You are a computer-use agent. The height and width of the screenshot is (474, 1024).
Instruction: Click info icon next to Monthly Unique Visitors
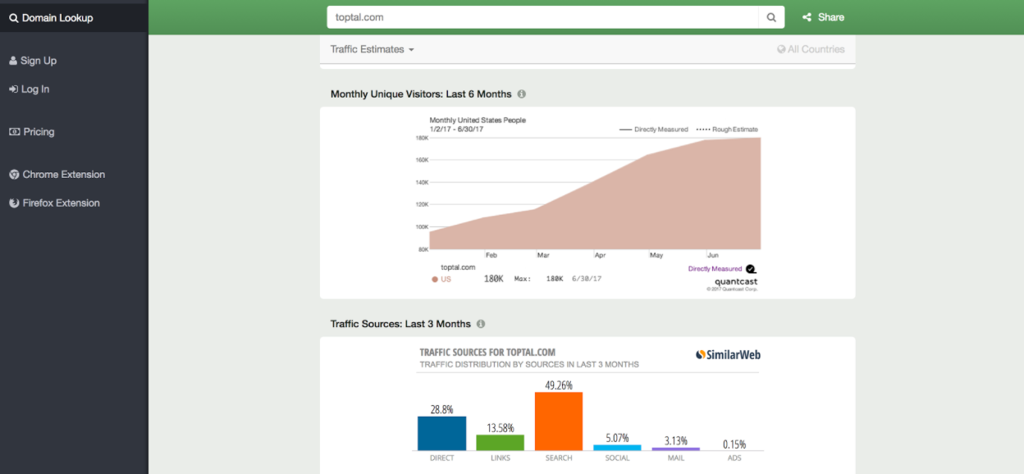tap(521, 94)
